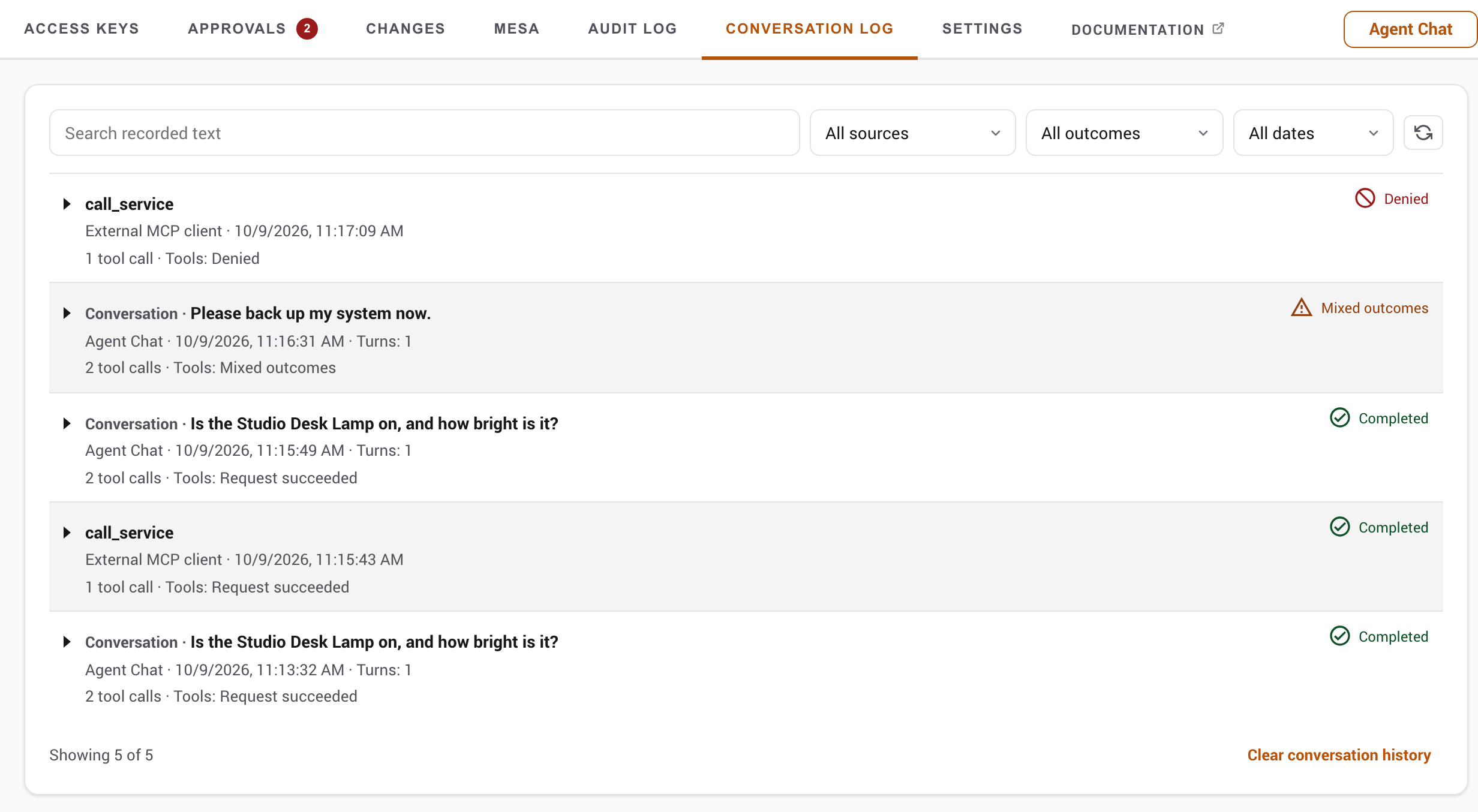The width and height of the screenshot is (1478, 812).
Task: Click the refresh icon button
Action: click(1423, 133)
